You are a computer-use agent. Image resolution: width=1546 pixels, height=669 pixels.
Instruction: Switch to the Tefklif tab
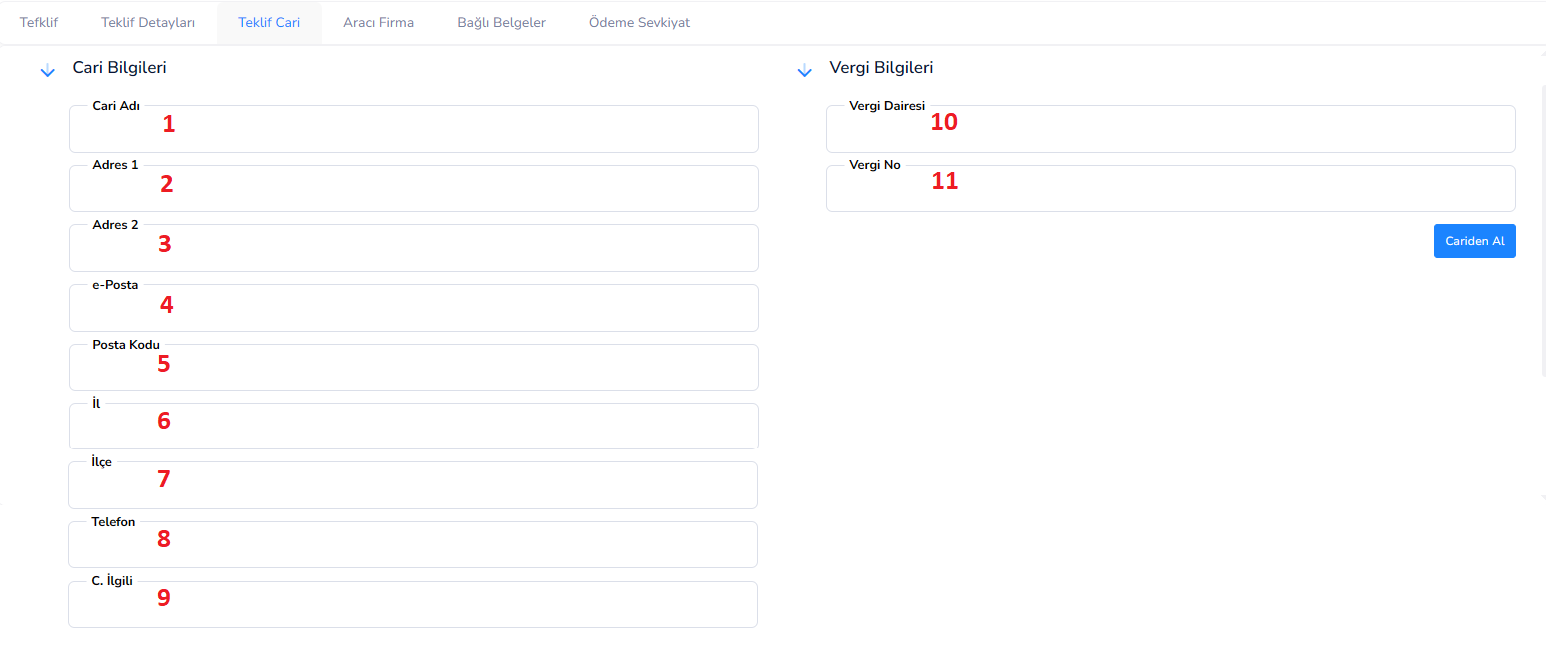pyautogui.click(x=38, y=22)
